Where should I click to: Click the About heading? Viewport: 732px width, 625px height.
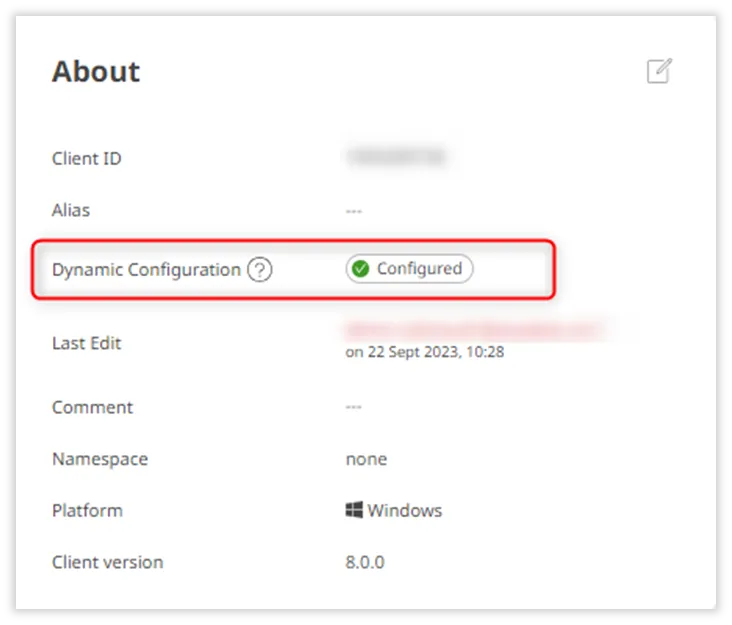(96, 72)
